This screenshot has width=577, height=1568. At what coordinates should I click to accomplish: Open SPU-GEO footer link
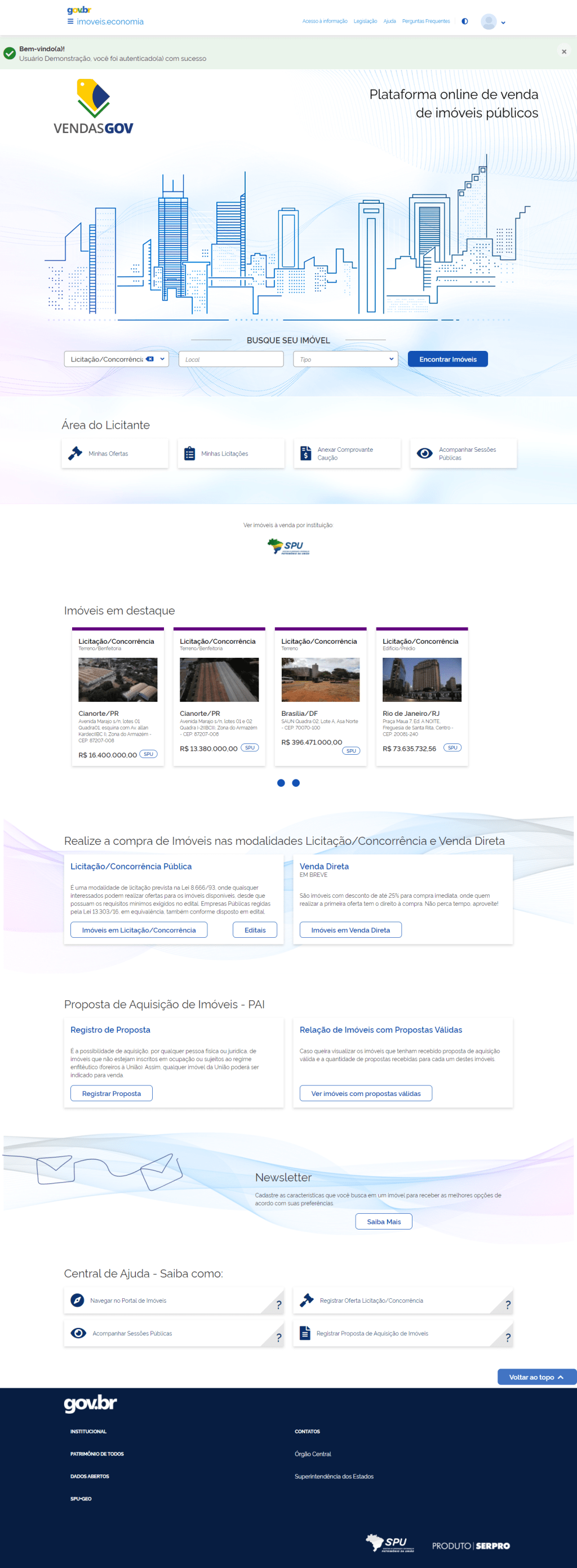pyautogui.click(x=81, y=1499)
